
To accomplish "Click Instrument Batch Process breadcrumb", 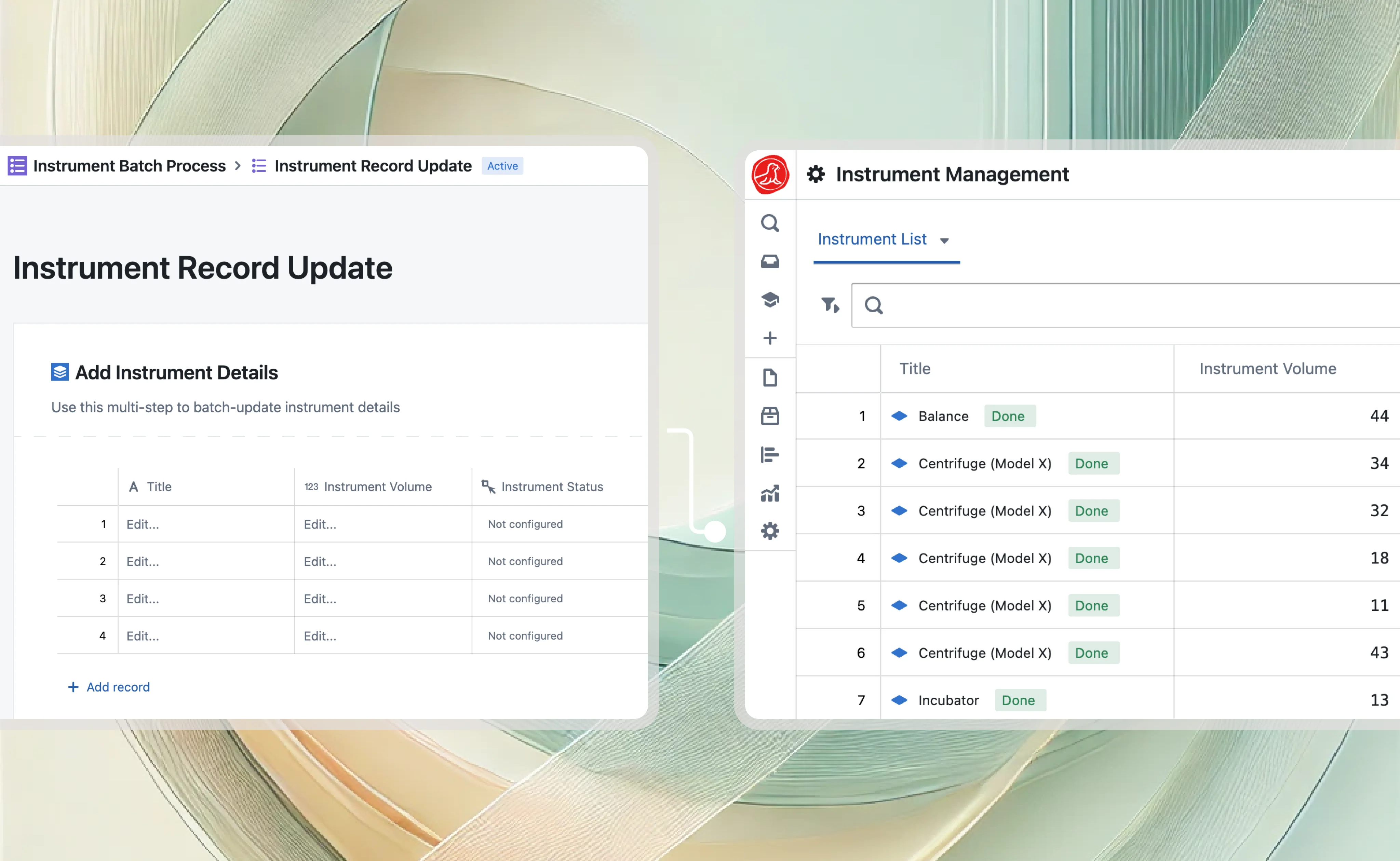I will (x=129, y=166).
